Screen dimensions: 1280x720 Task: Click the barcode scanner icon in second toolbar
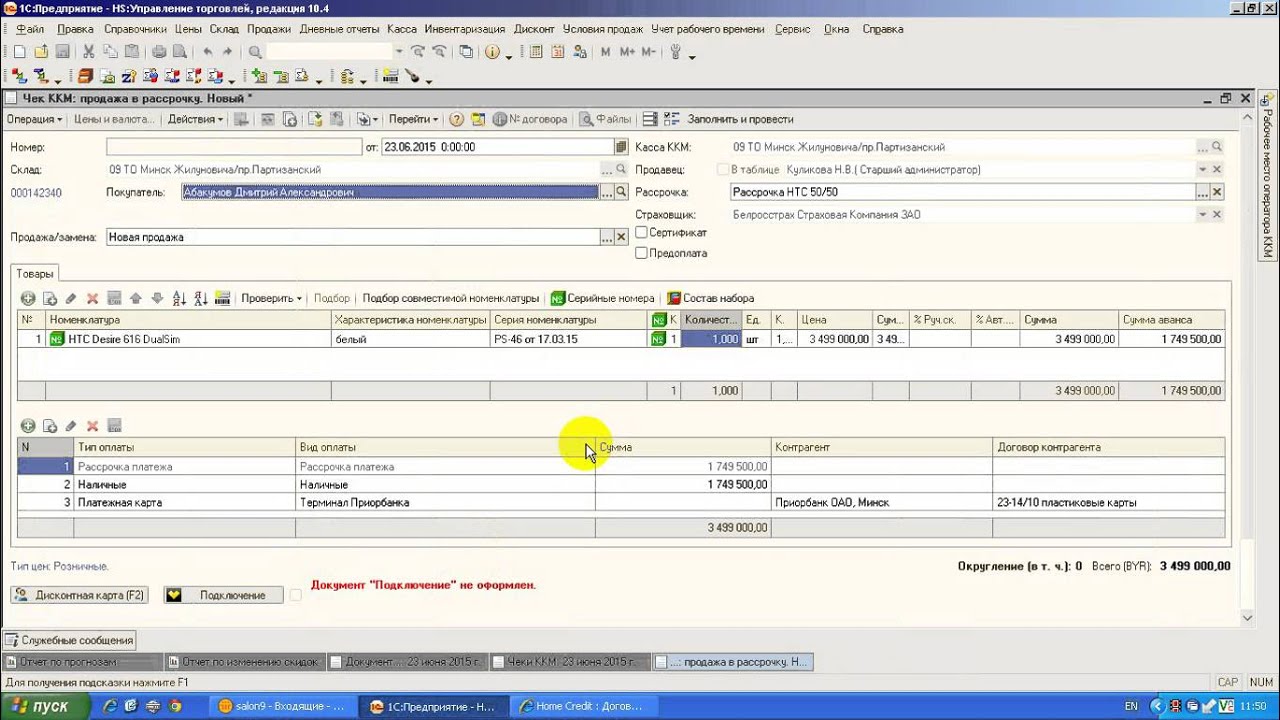point(391,76)
